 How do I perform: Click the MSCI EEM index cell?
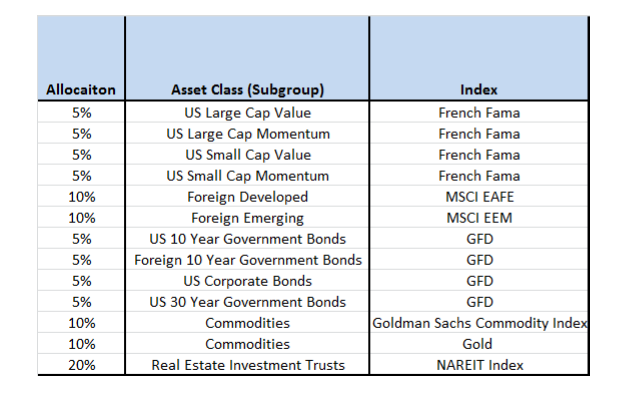(479, 218)
